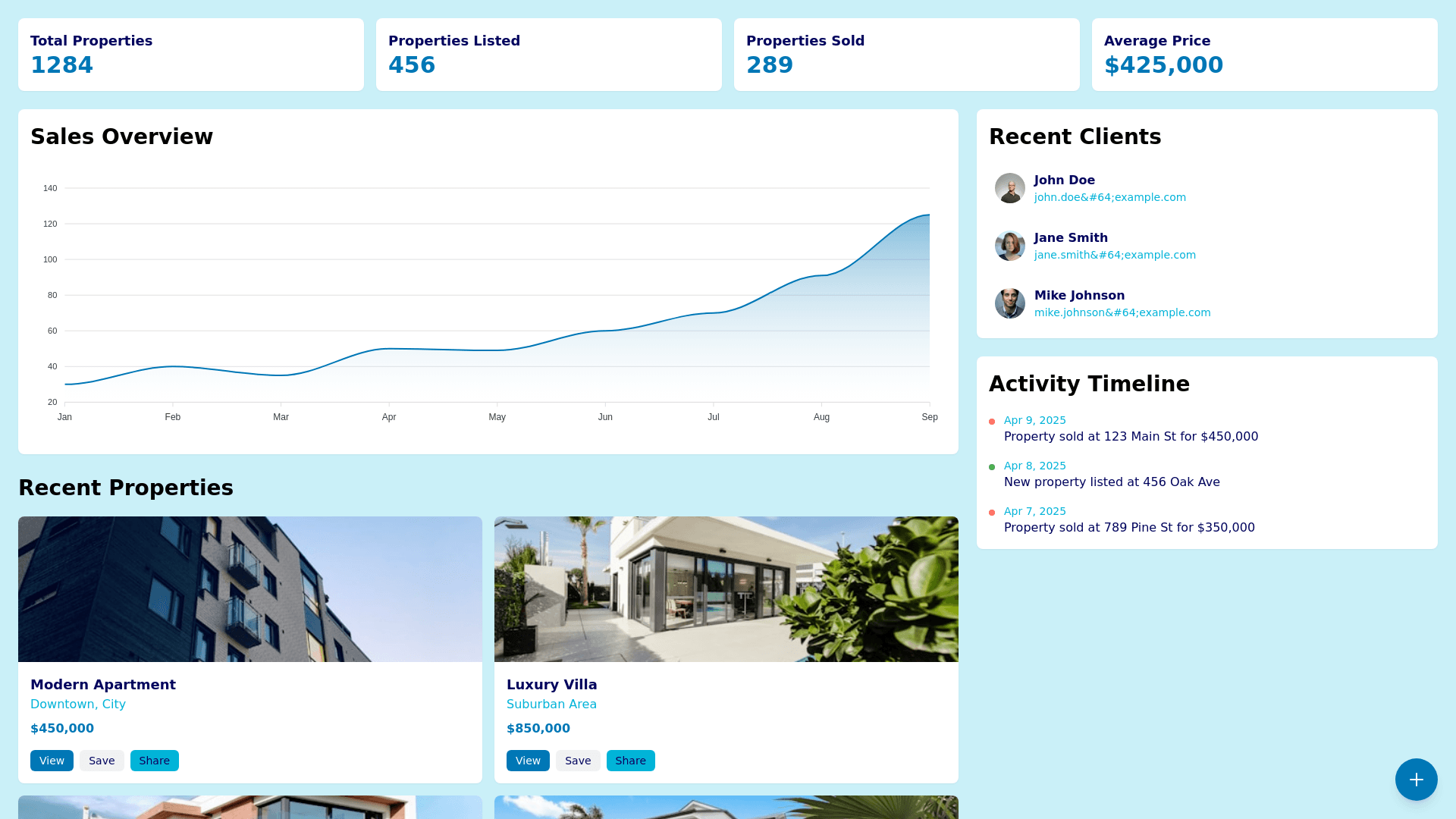Click John Doe's avatar photo
This screenshot has width=1456, height=819.
click(1009, 188)
